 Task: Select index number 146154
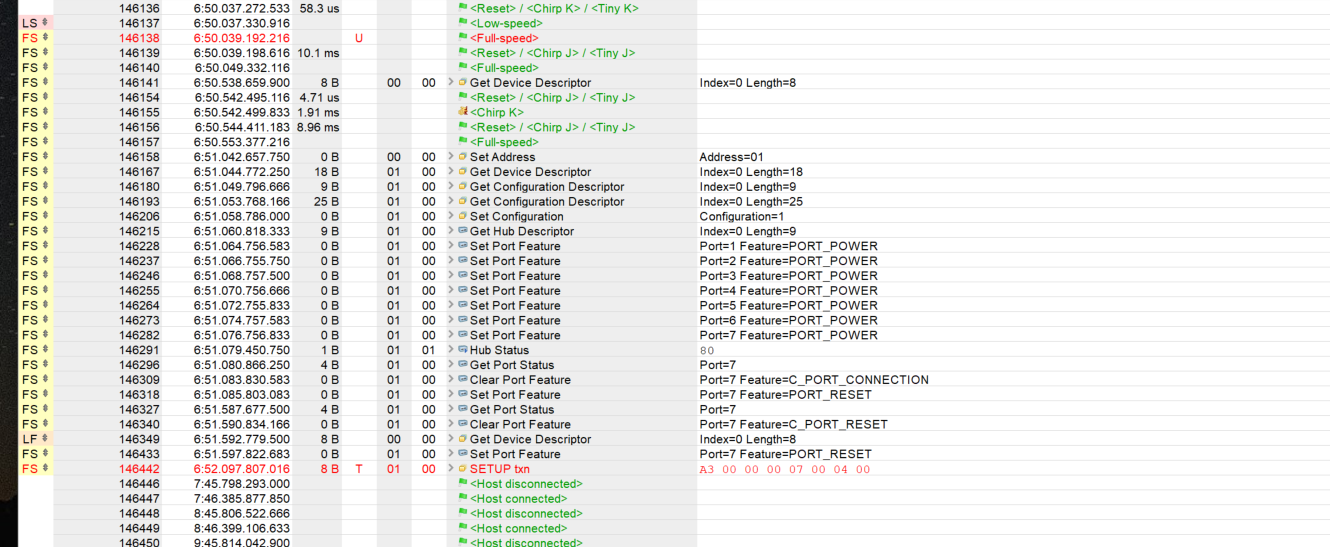click(139, 98)
